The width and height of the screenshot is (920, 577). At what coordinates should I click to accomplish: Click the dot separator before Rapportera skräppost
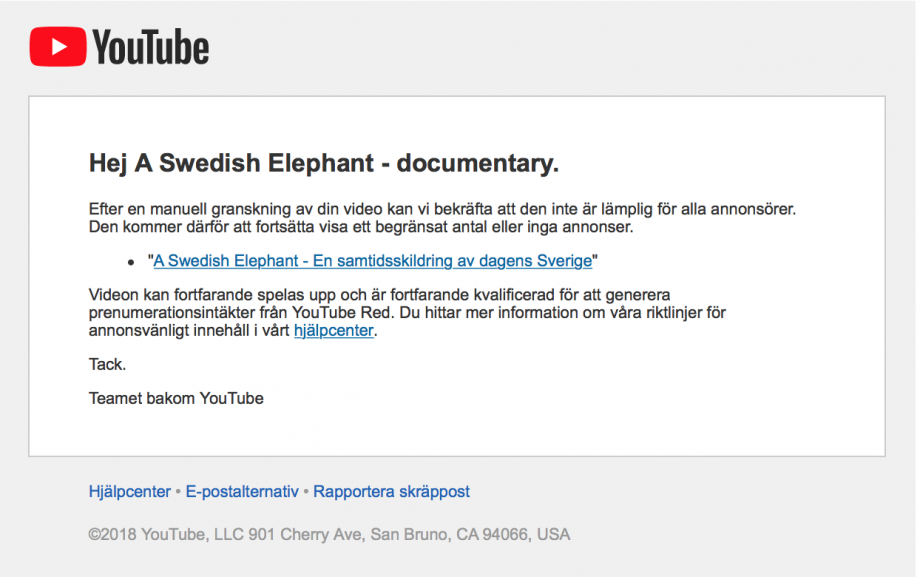pyautogui.click(x=306, y=491)
